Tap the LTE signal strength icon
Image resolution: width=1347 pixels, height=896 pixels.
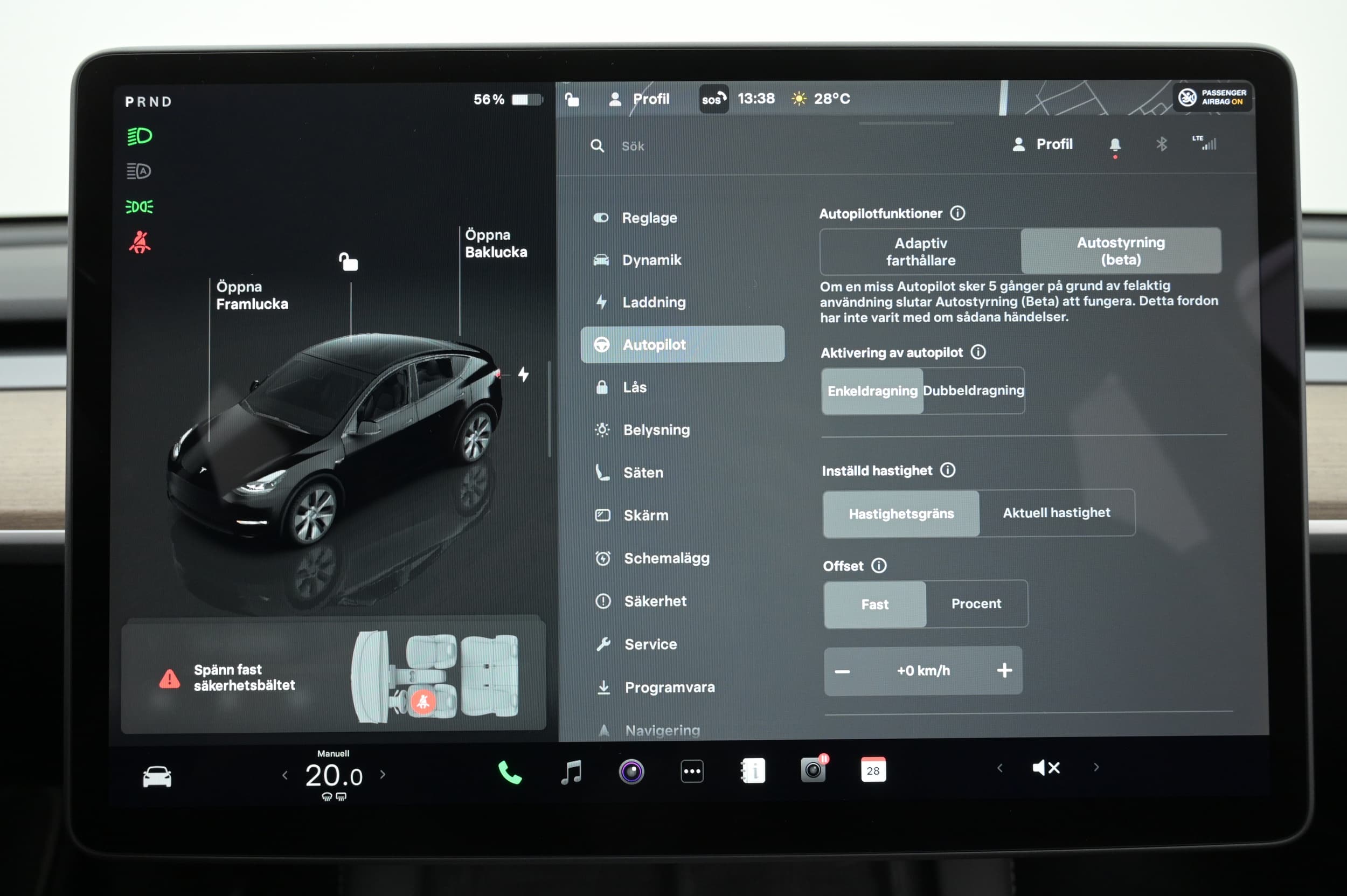[x=1205, y=143]
